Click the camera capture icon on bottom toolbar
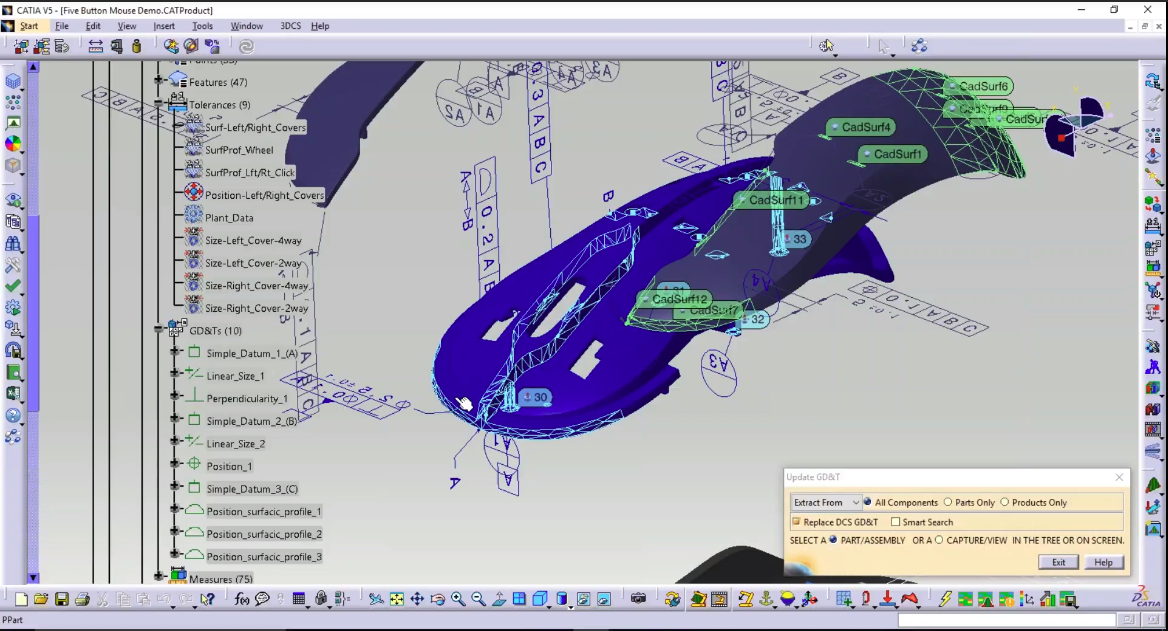The width and height of the screenshot is (1168, 631). [x=638, y=598]
